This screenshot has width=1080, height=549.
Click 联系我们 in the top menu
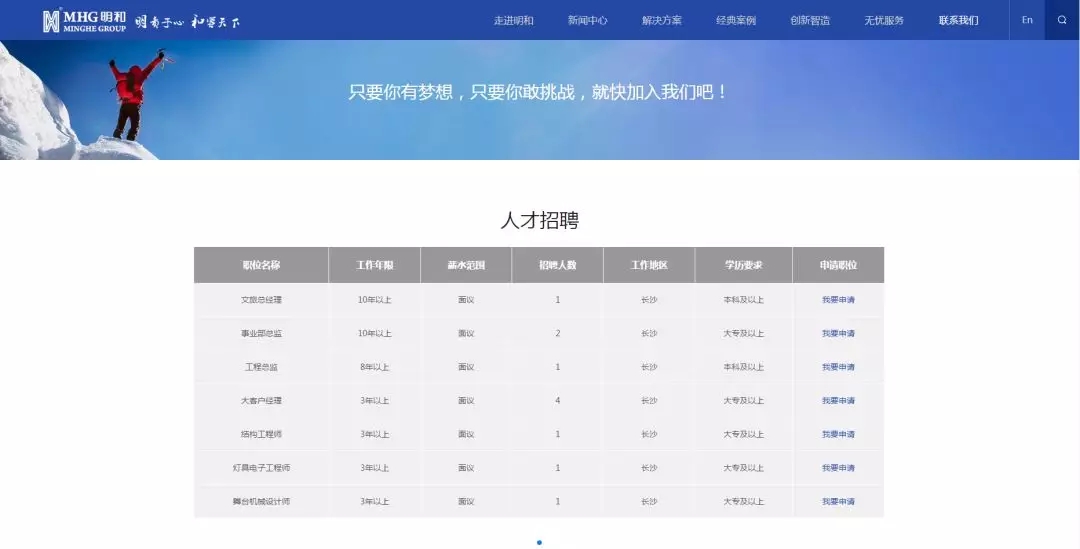click(x=958, y=20)
